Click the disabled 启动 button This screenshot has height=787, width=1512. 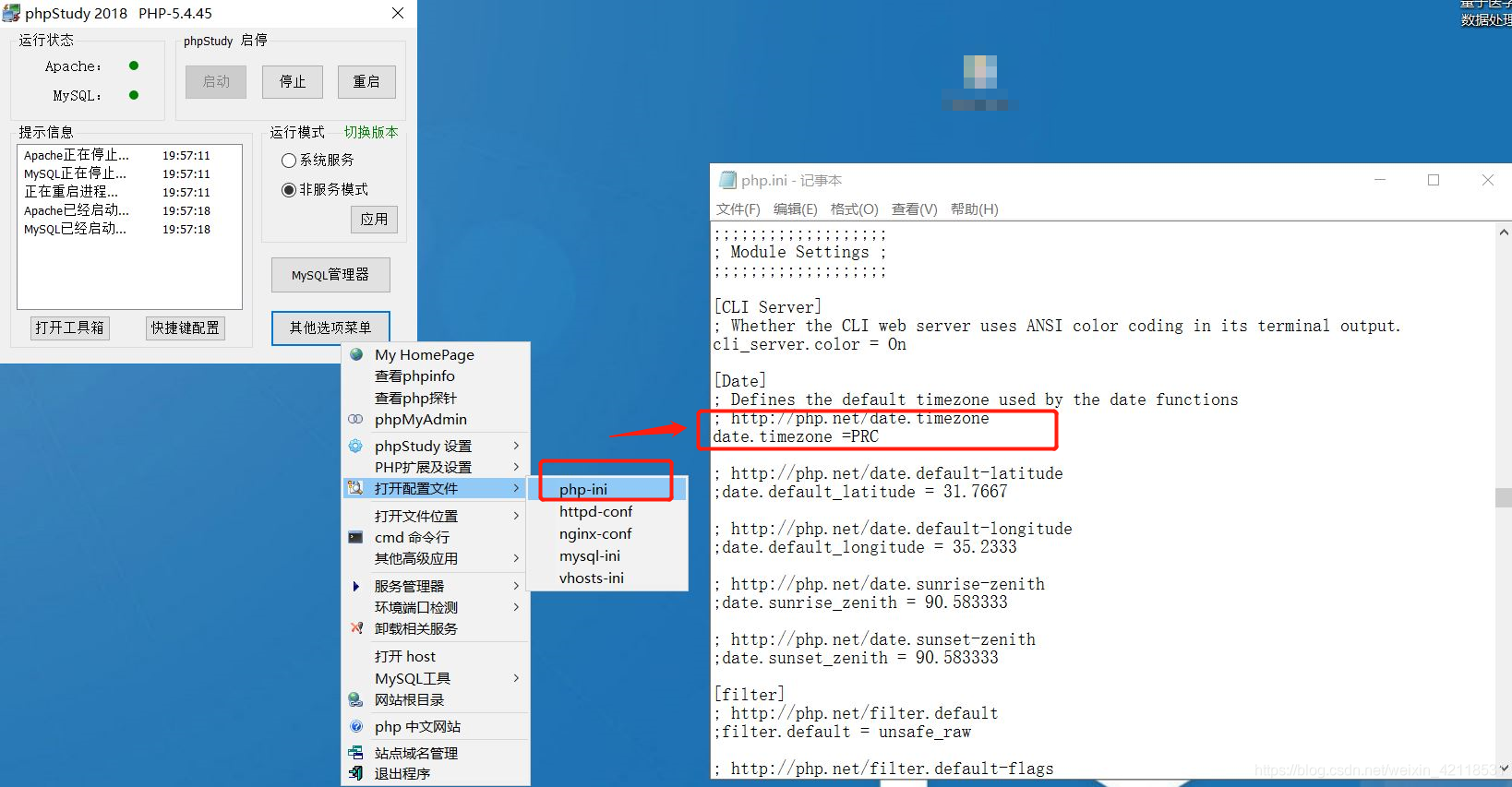[x=216, y=81]
